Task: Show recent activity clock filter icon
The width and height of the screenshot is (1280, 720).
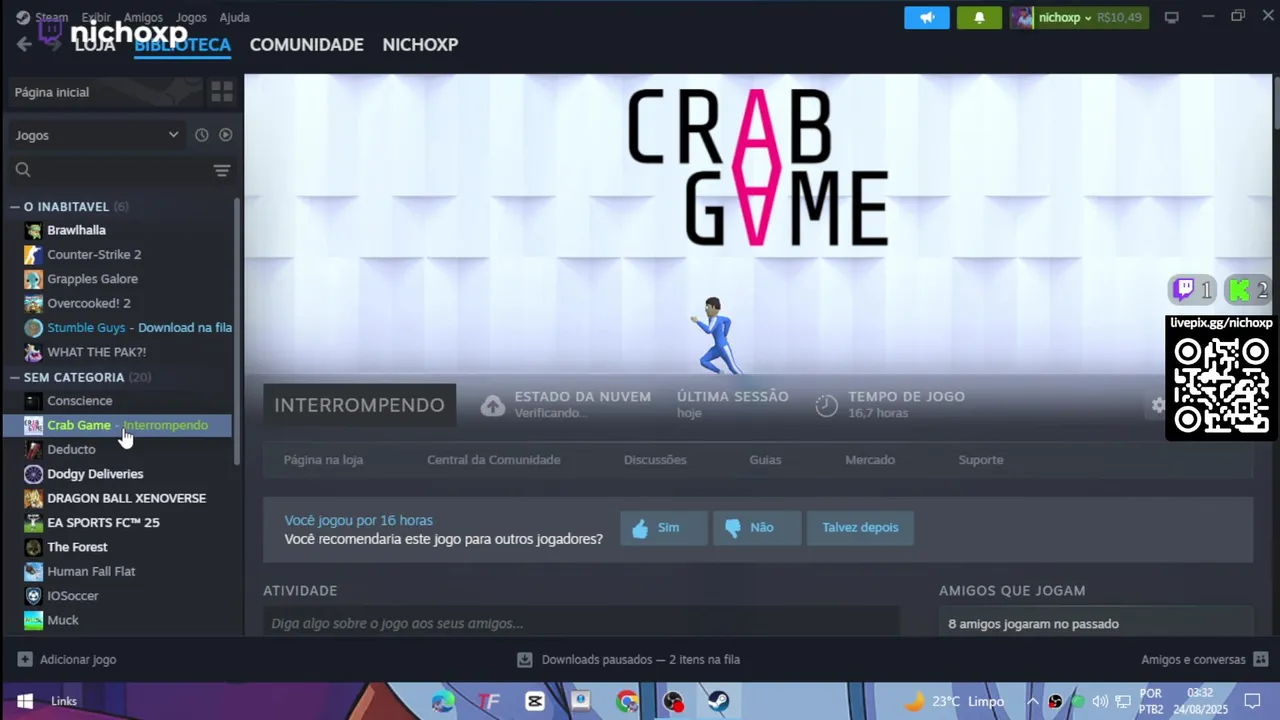Action: (x=201, y=135)
